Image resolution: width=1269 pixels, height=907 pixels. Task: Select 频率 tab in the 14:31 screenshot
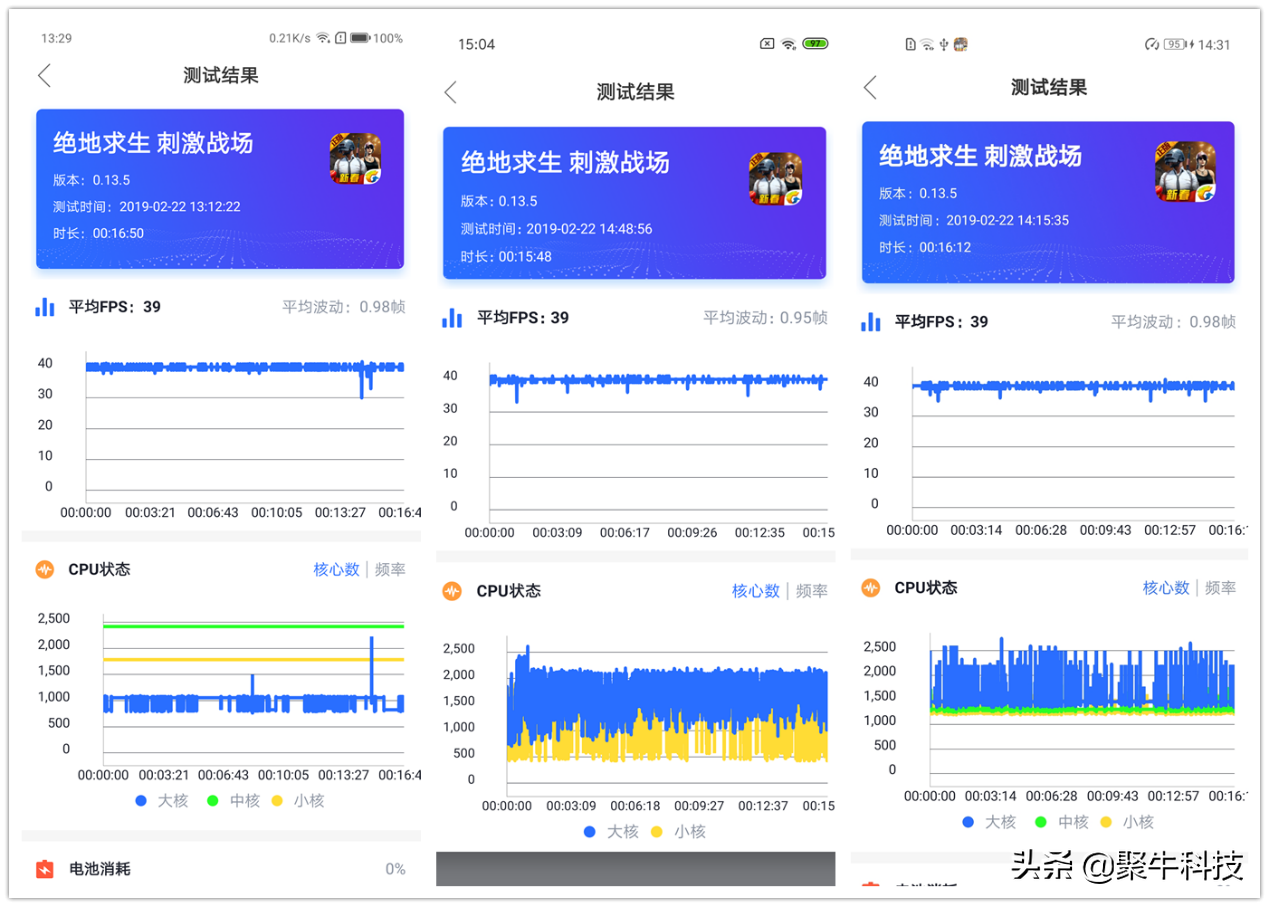1220,588
